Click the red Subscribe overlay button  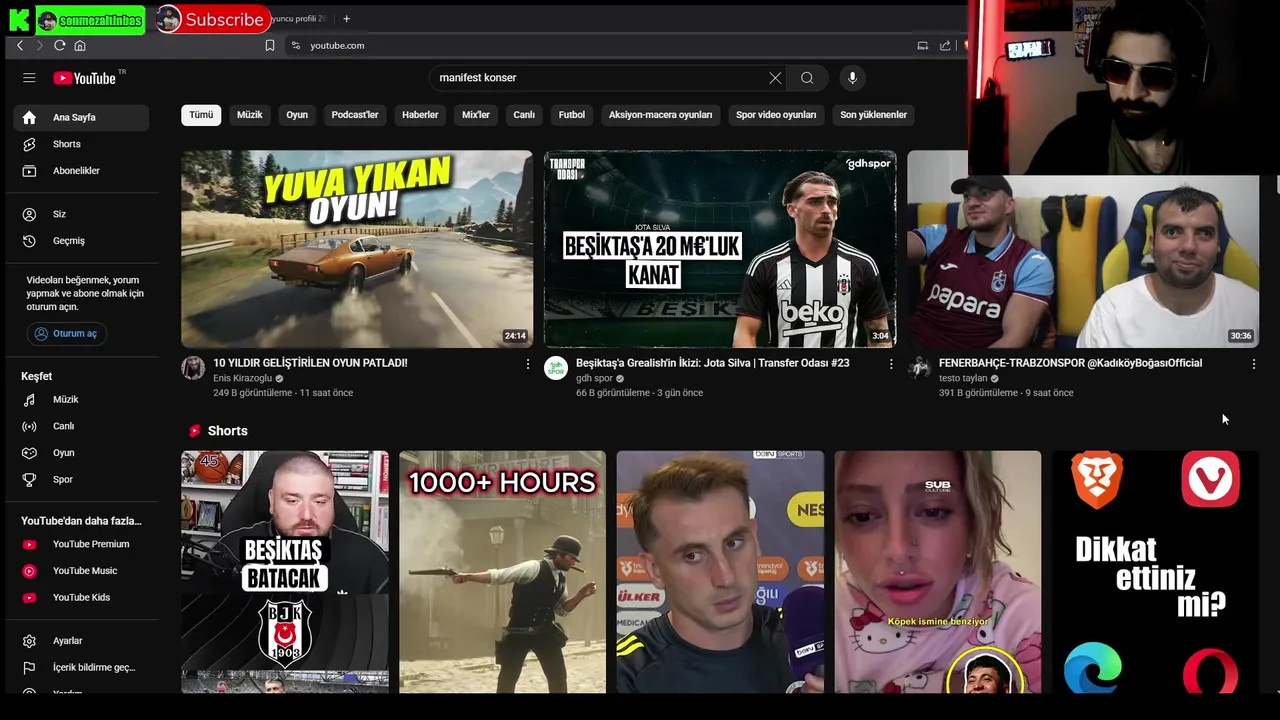point(212,19)
